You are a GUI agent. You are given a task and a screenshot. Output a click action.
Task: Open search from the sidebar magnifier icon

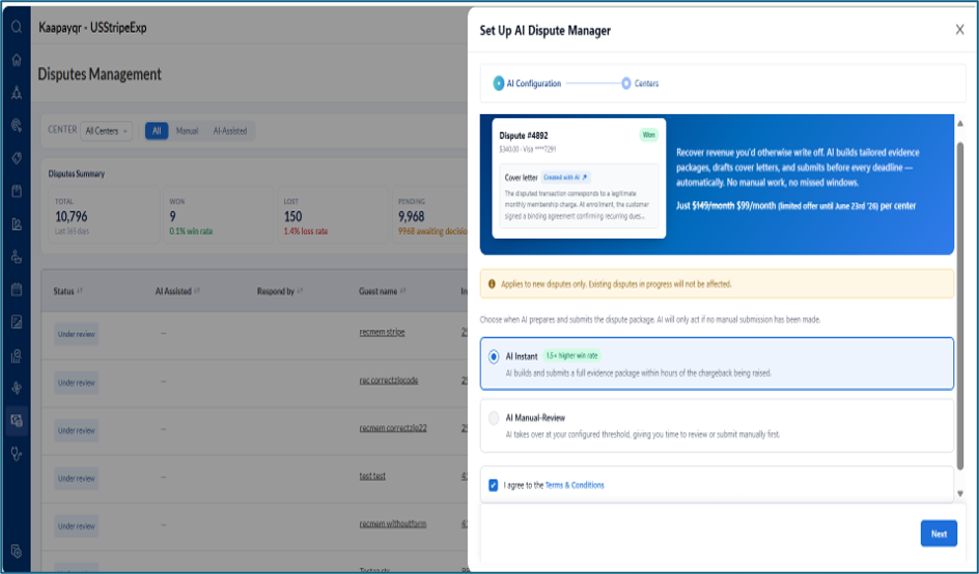pyautogui.click(x=16, y=27)
